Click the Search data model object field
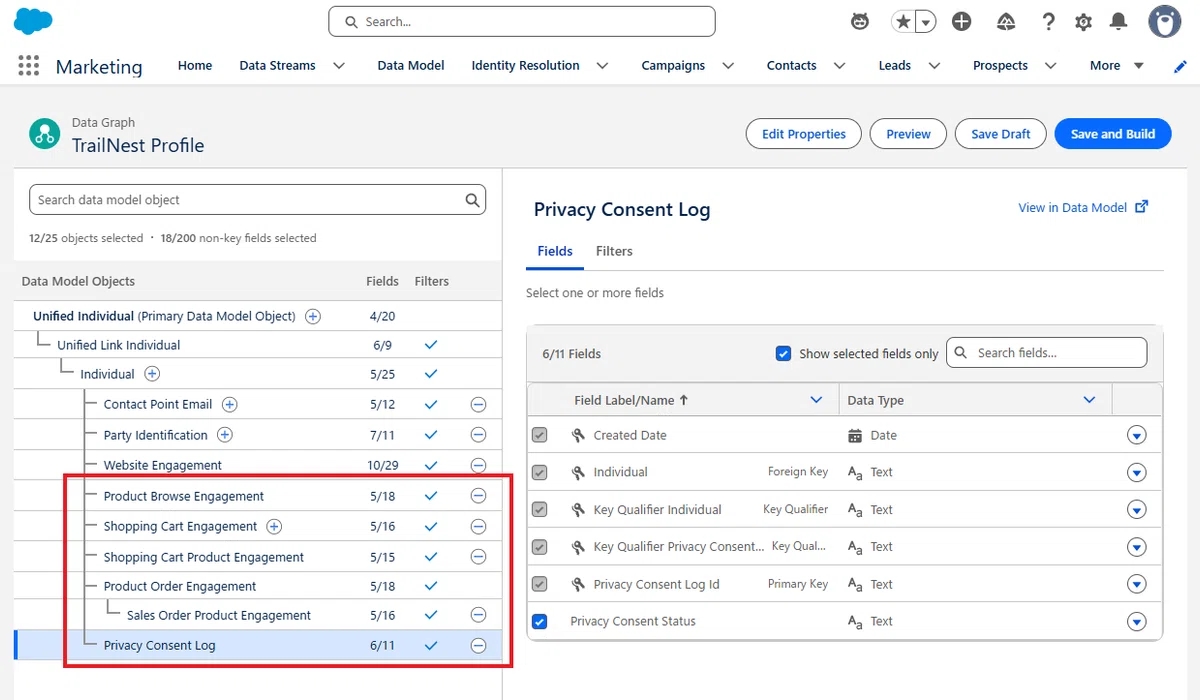Viewport: 1200px width, 700px height. pyautogui.click(x=258, y=200)
